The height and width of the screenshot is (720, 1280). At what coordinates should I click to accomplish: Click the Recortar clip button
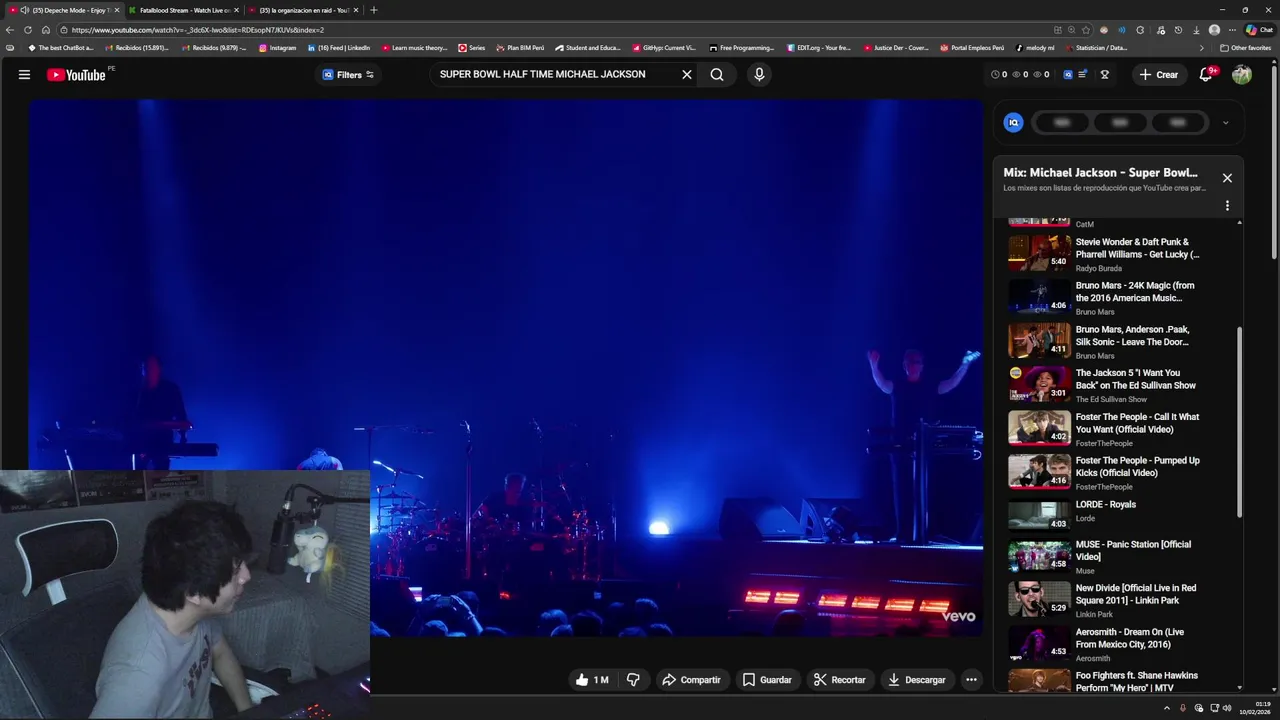coord(839,680)
